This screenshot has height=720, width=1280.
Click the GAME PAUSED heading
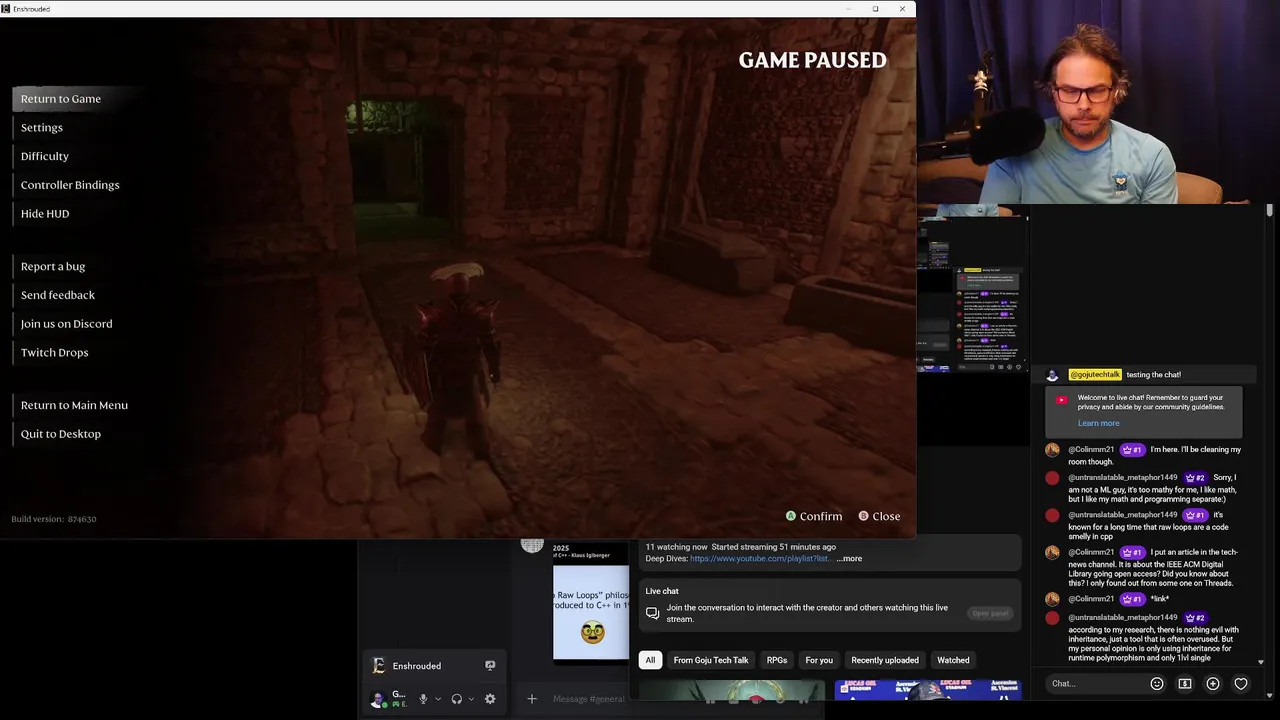tap(812, 60)
